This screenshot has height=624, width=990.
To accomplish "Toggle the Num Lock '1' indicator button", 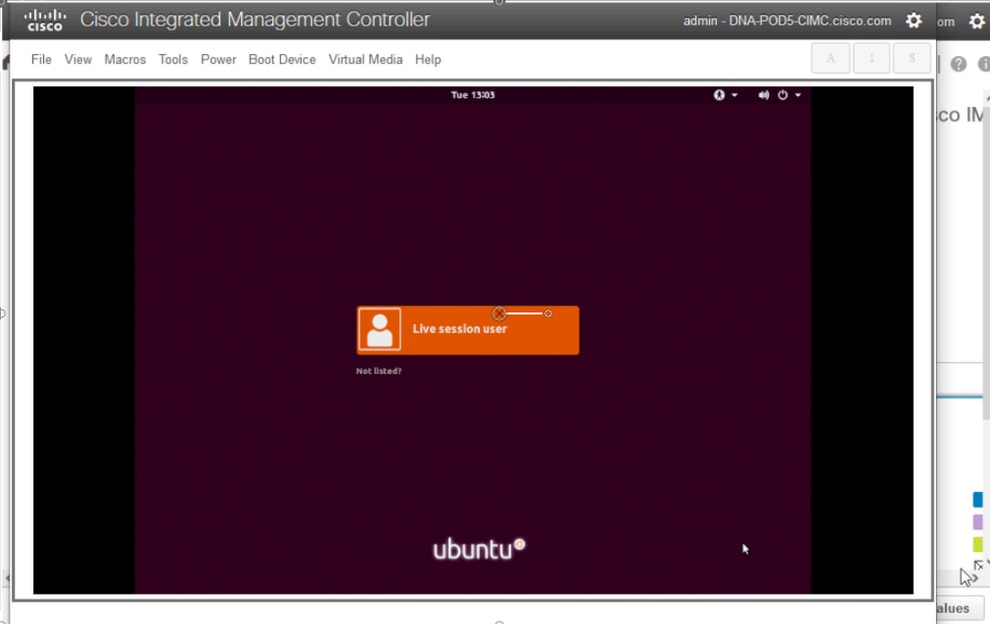I will pyautogui.click(x=871, y=58).
